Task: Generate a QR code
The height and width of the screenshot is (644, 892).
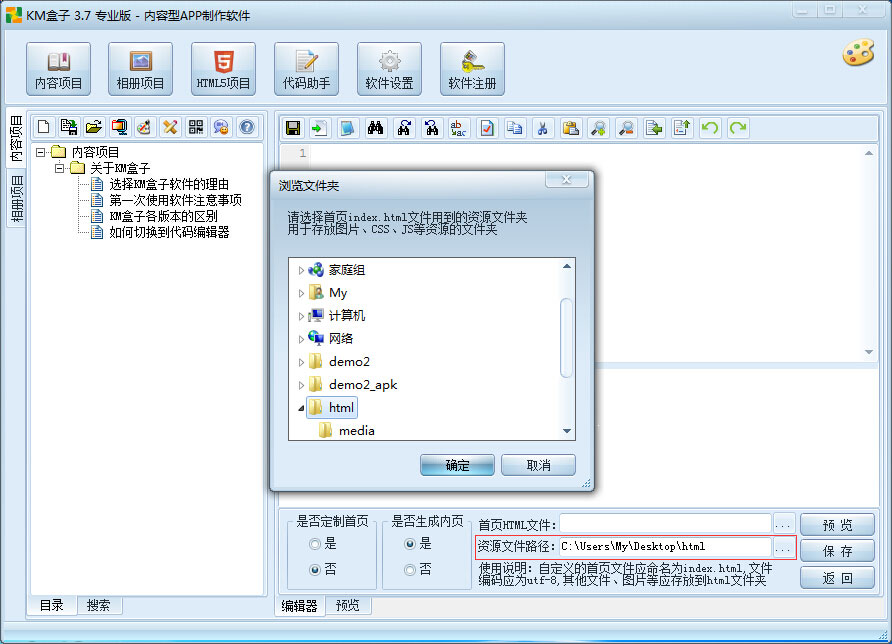Action: coord(196,127)
